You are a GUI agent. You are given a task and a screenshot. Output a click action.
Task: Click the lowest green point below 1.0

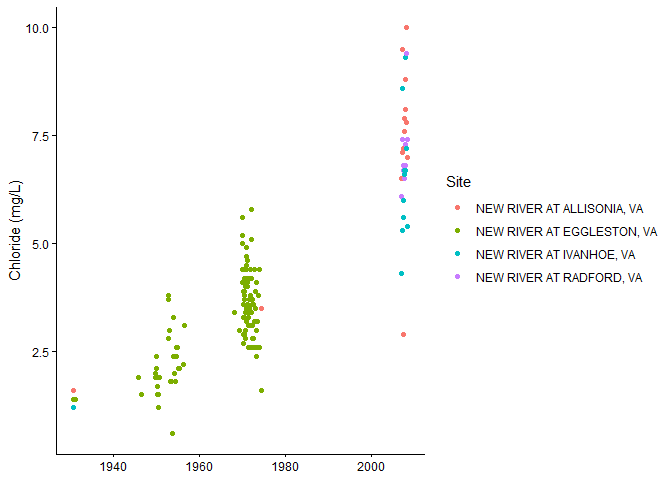172,434
